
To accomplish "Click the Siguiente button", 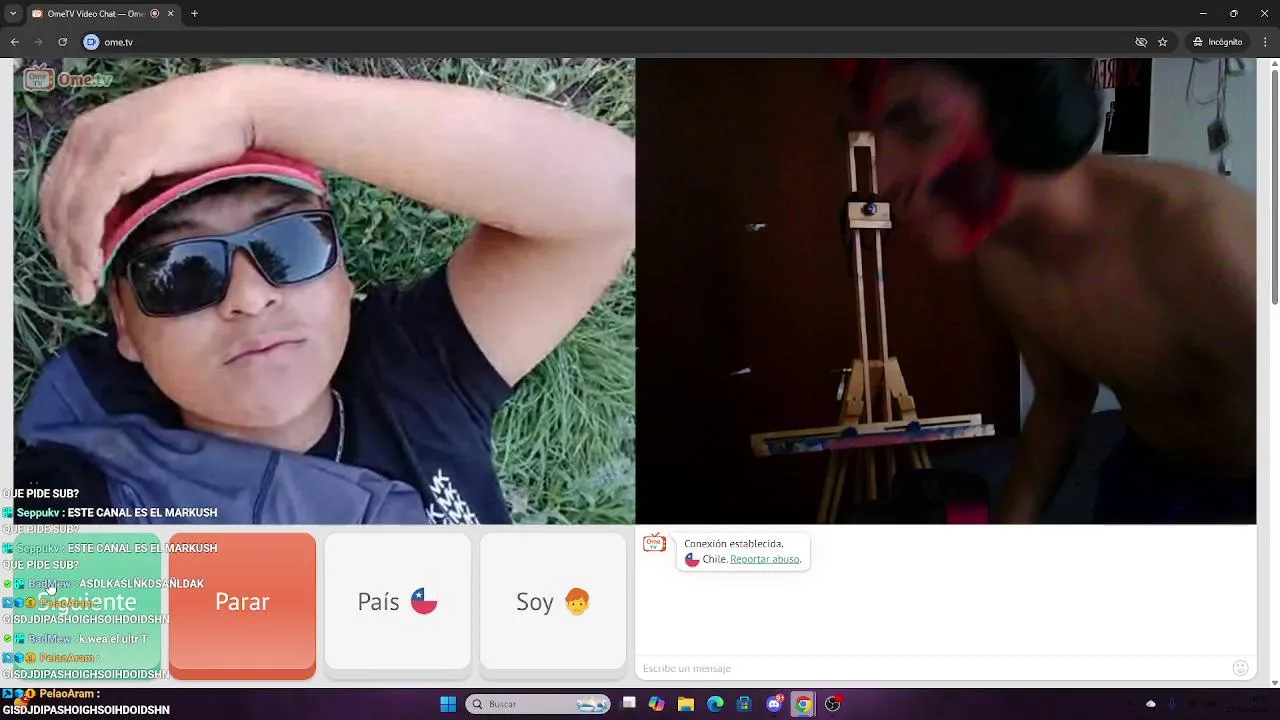I will pyautogui.click(x=87, y=601).
